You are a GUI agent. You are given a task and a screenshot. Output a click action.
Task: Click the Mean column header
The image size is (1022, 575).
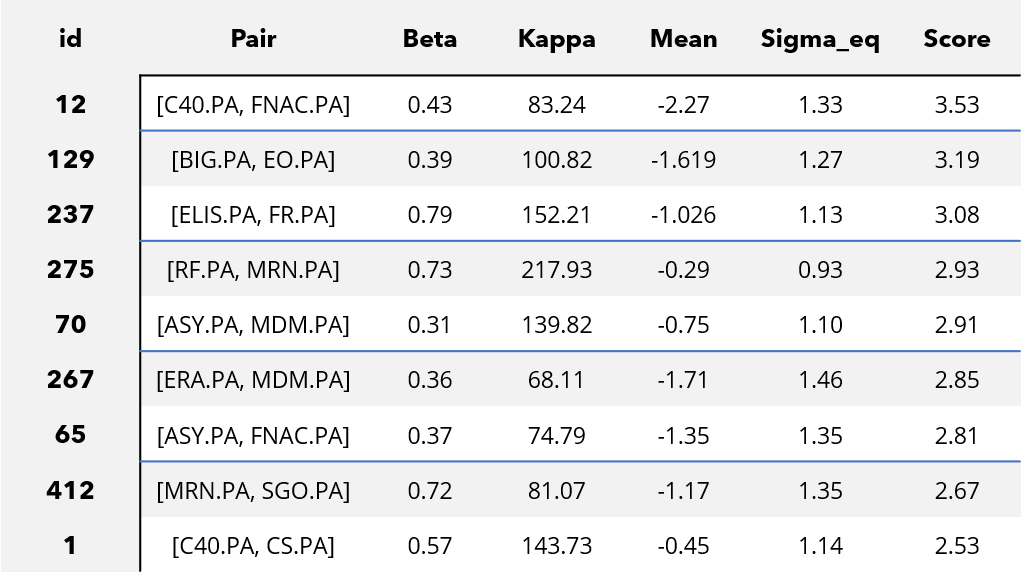point(683,39)
